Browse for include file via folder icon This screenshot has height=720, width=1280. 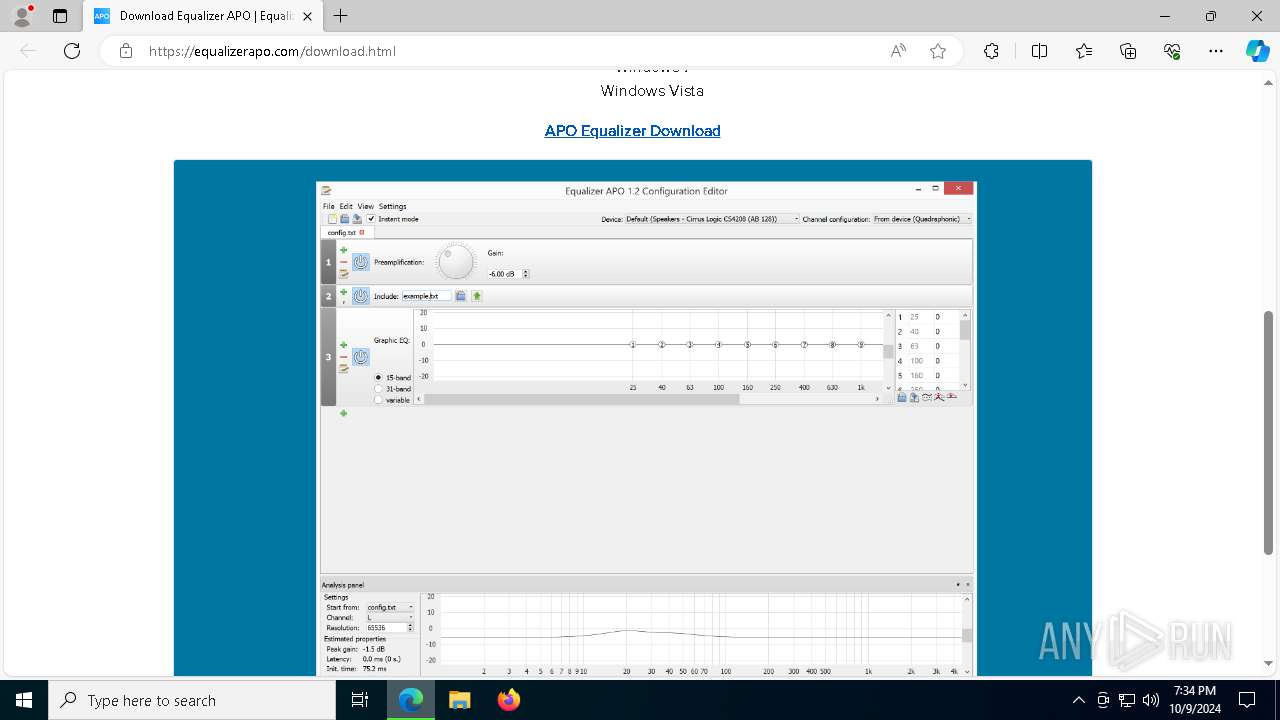tap(460, 296)
